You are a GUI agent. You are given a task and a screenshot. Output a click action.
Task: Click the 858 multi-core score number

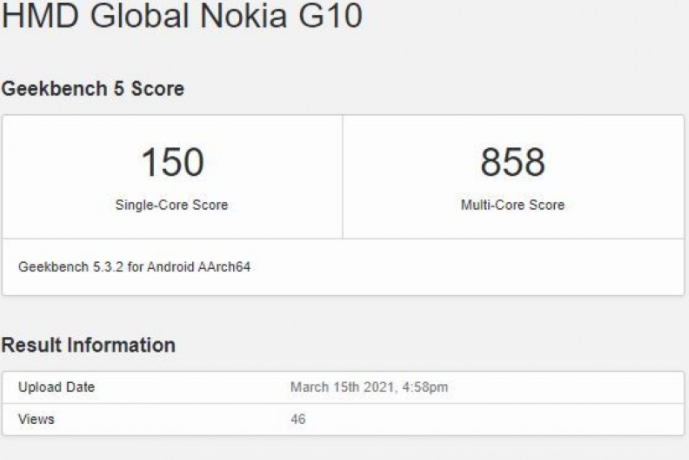click(513, 163)
